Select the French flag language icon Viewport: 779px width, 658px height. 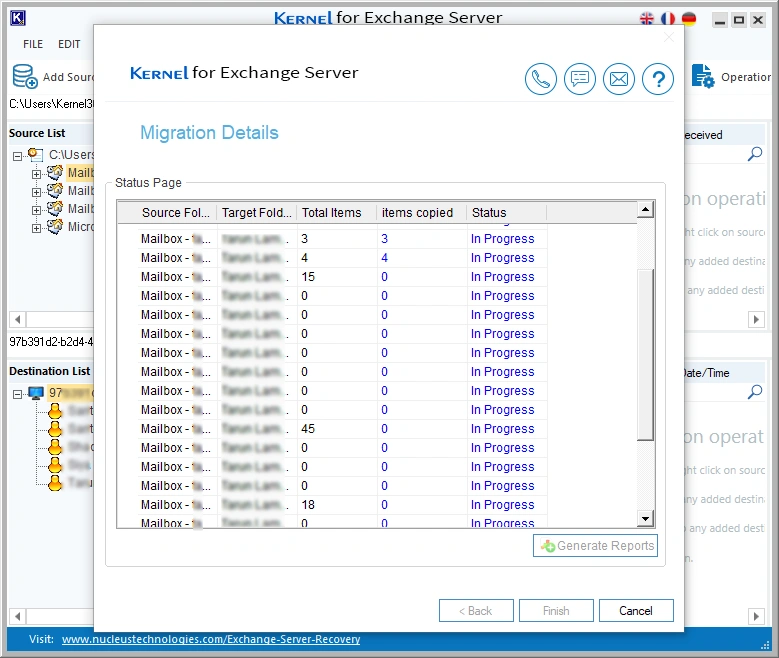[x=668, y=19]
